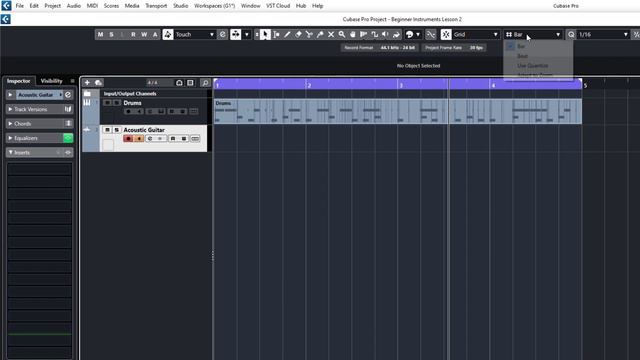Open the File menu
Image resolution: width=640 pixels, height=360 pixels.
[x=20, y=6]
